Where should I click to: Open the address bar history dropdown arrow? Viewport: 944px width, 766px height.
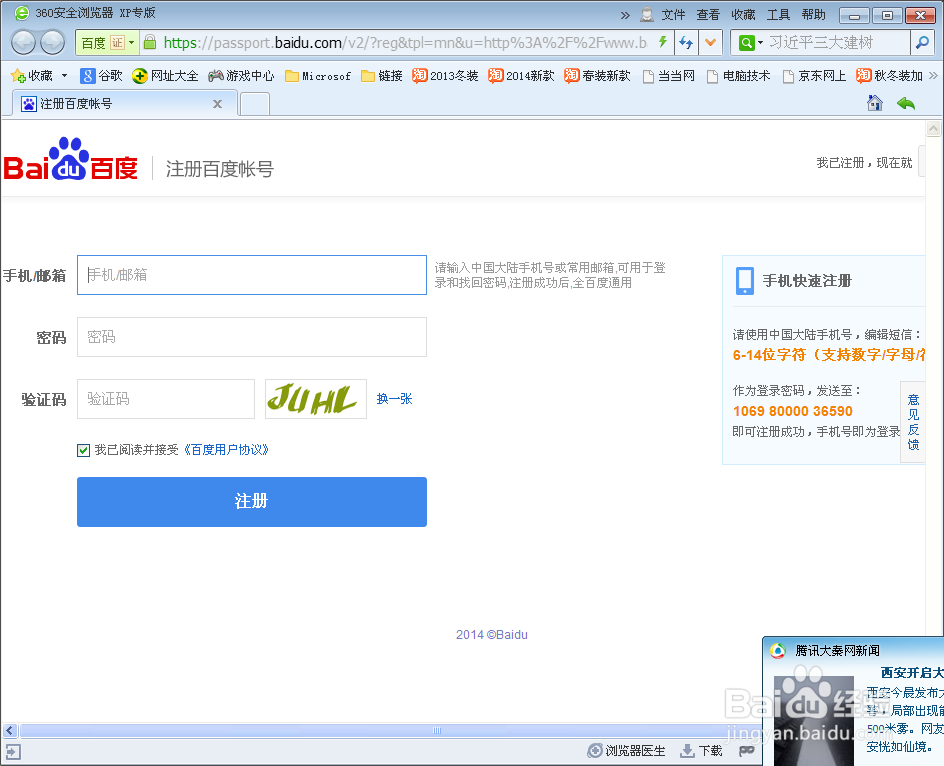[711, 43]
